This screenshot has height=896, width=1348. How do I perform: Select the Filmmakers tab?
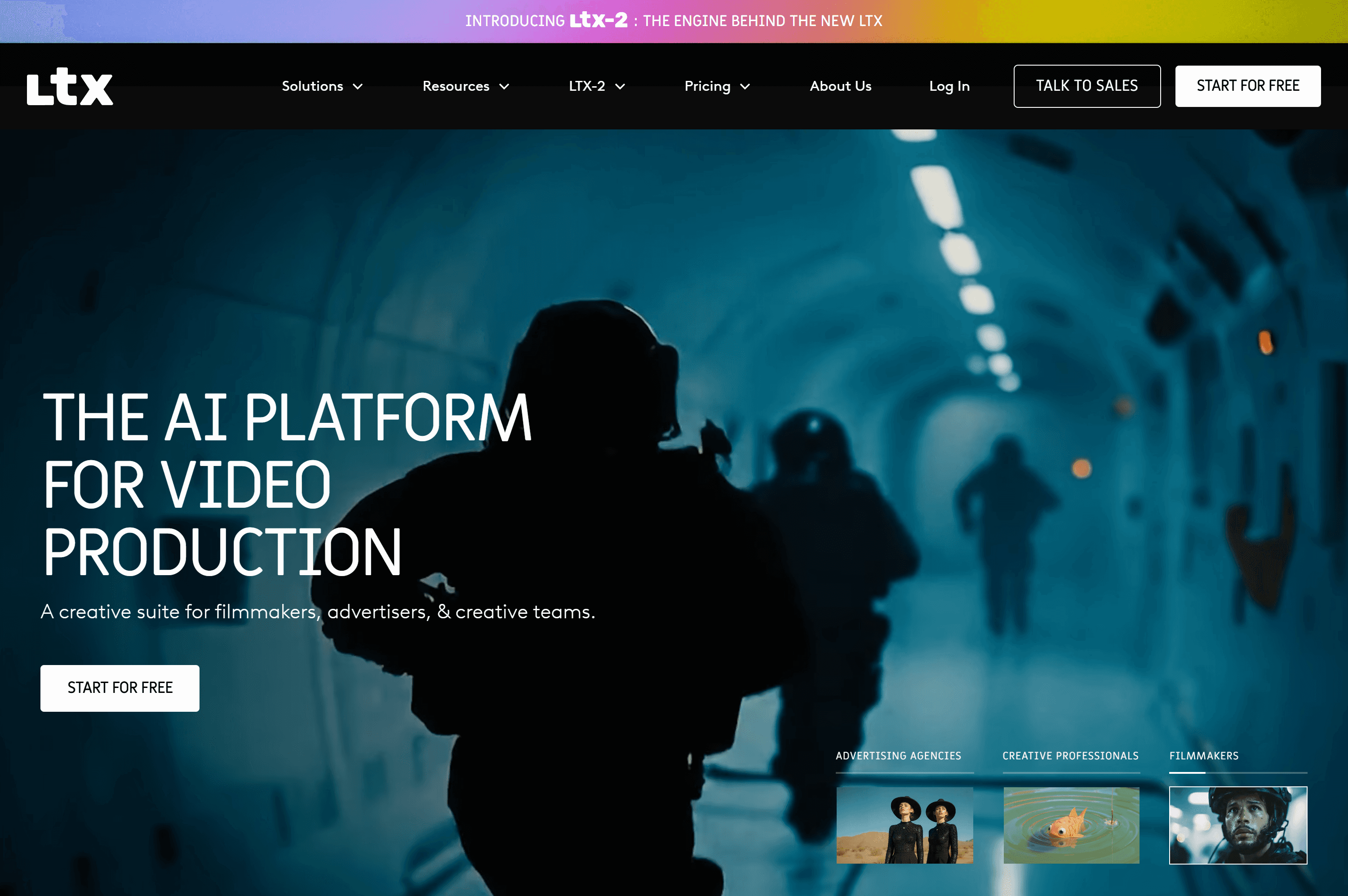(1203, 755)
